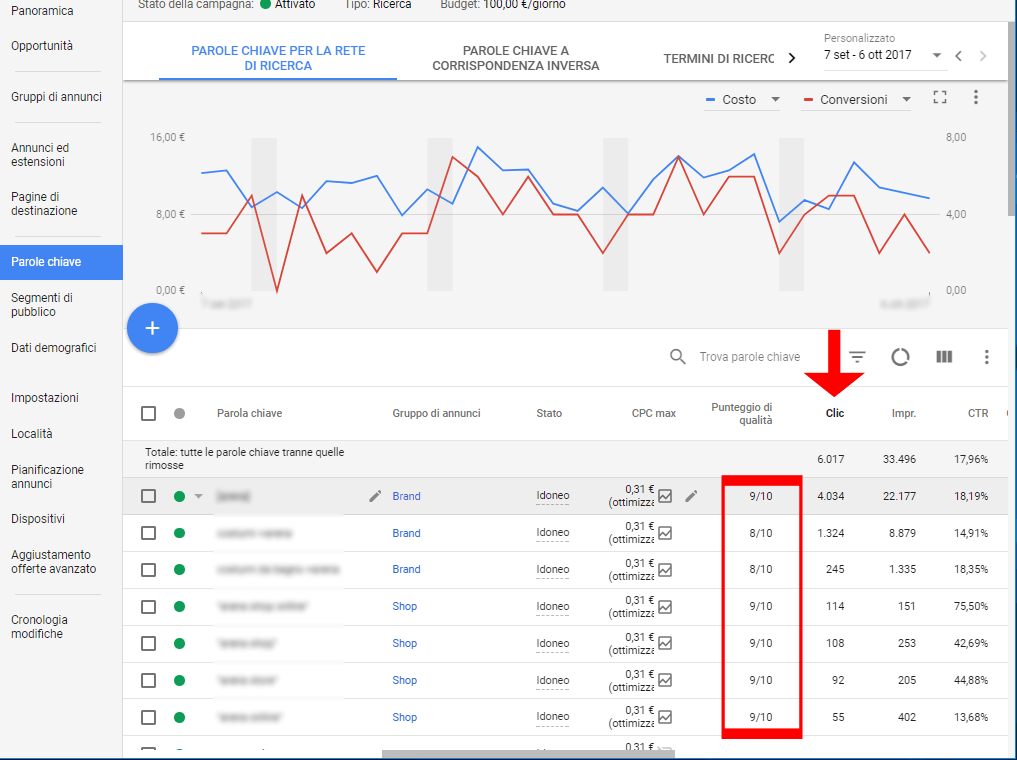Viewport: 1017px width, 760px height.
Task: Edit the first keyword with pencil icon
Action: coord(375,496)
